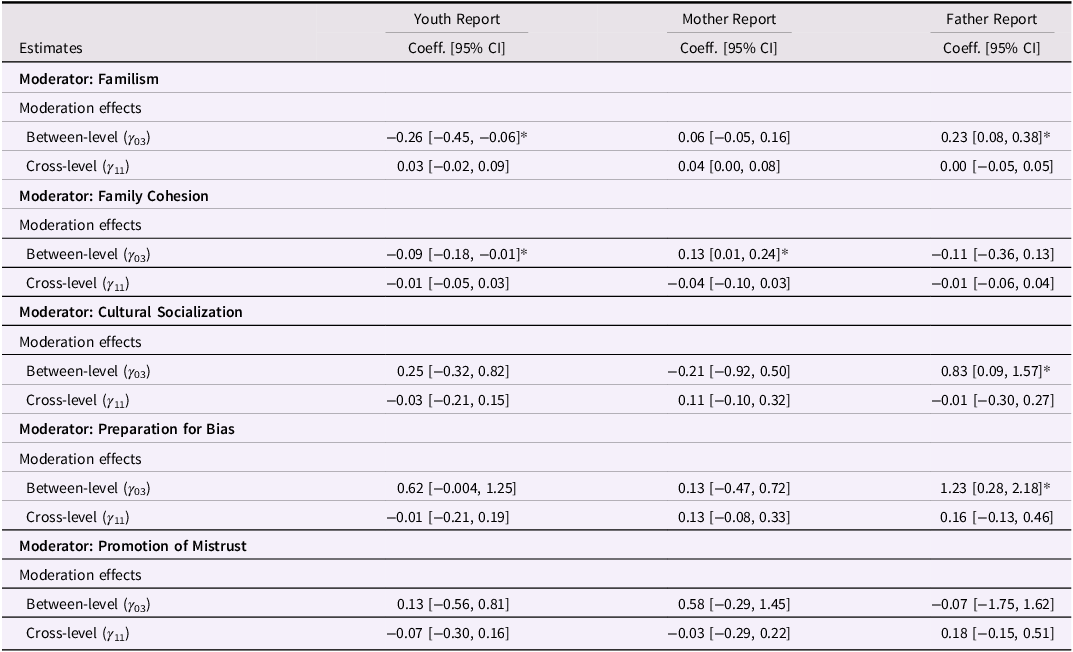The height and width of the screenshot is (652, 1073).
Task: Select the Moderator: Promotion of Mistrust heading
Action: coord(133,546)
